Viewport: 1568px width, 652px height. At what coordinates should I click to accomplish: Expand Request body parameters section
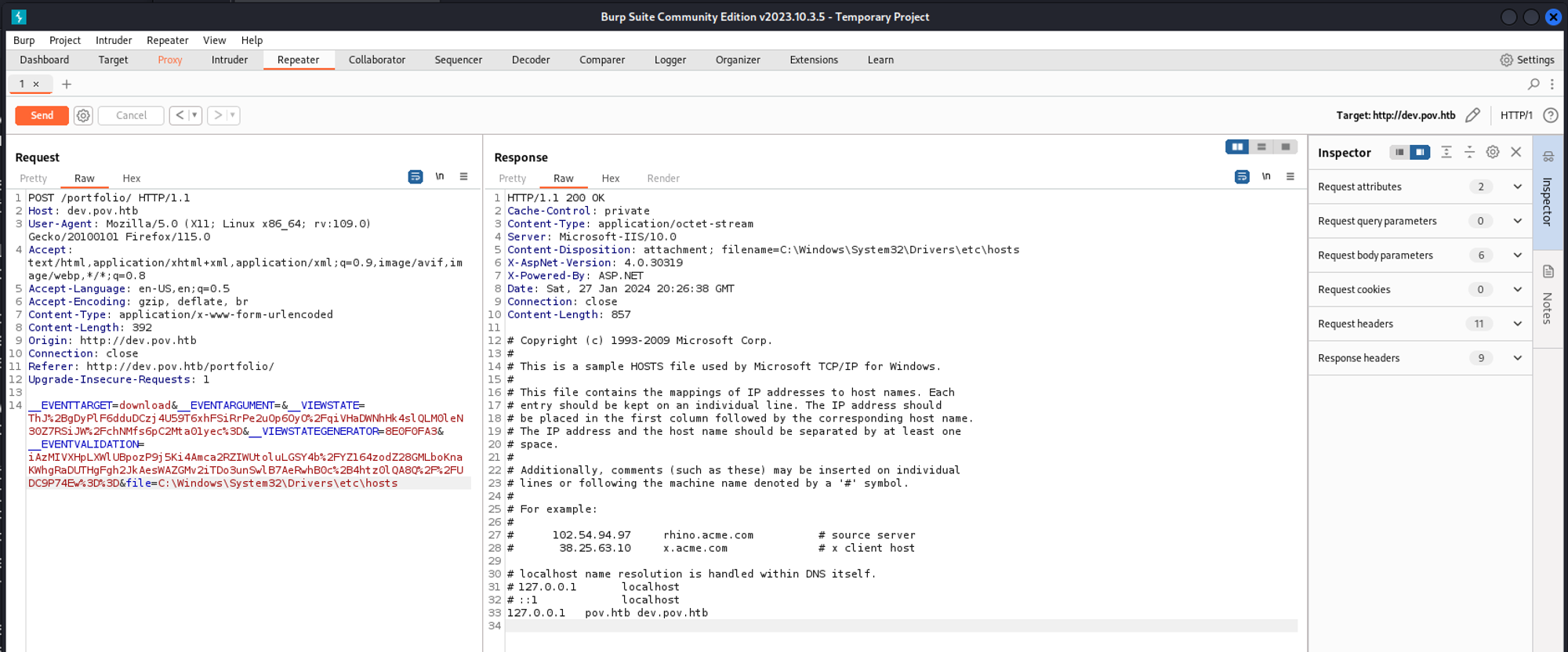(1517, 255)
